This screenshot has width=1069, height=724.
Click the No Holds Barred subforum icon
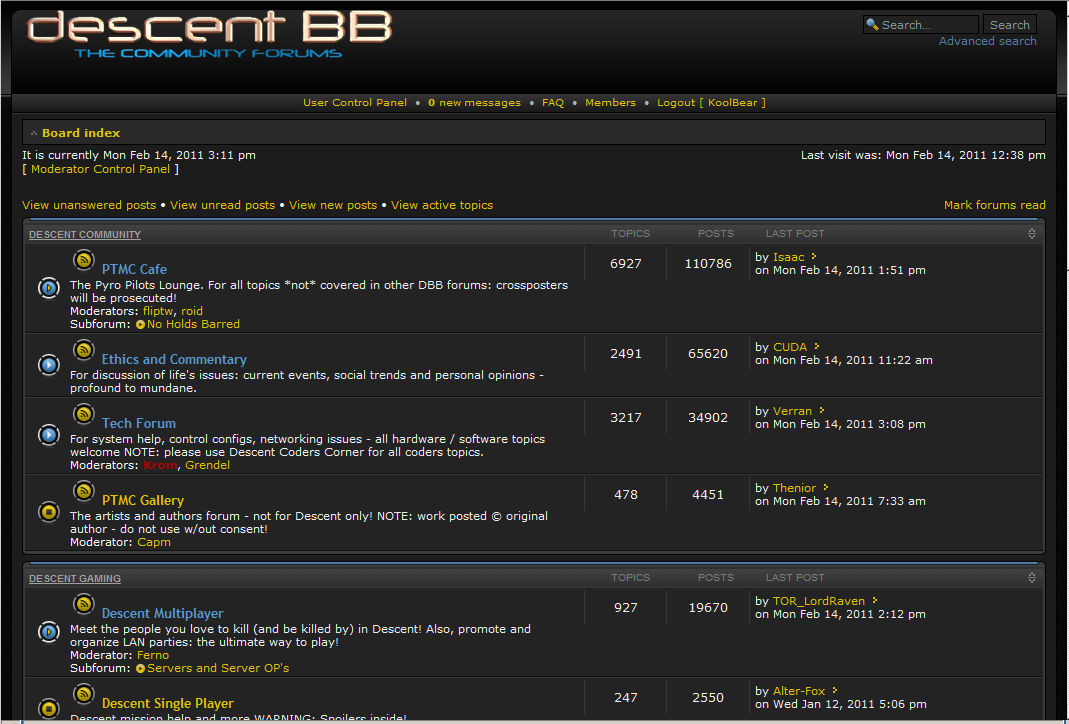click(x=140, y=325)
